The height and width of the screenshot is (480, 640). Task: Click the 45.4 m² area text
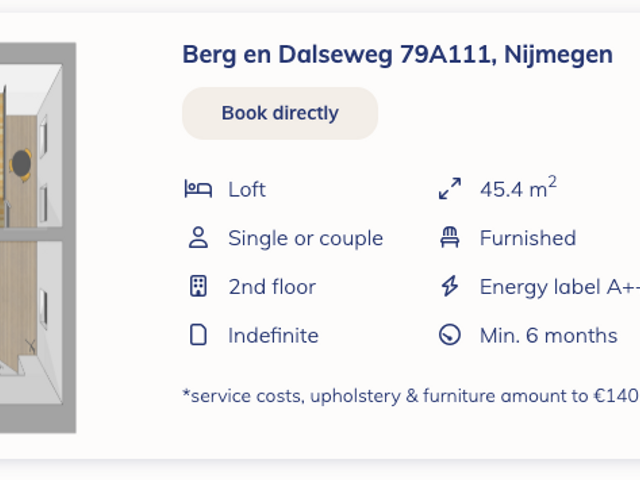518,189
